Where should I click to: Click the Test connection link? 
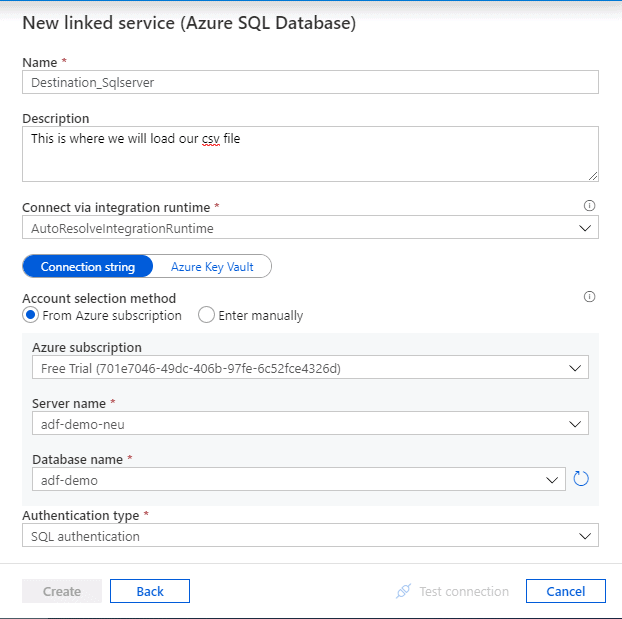tap(463, 591)
